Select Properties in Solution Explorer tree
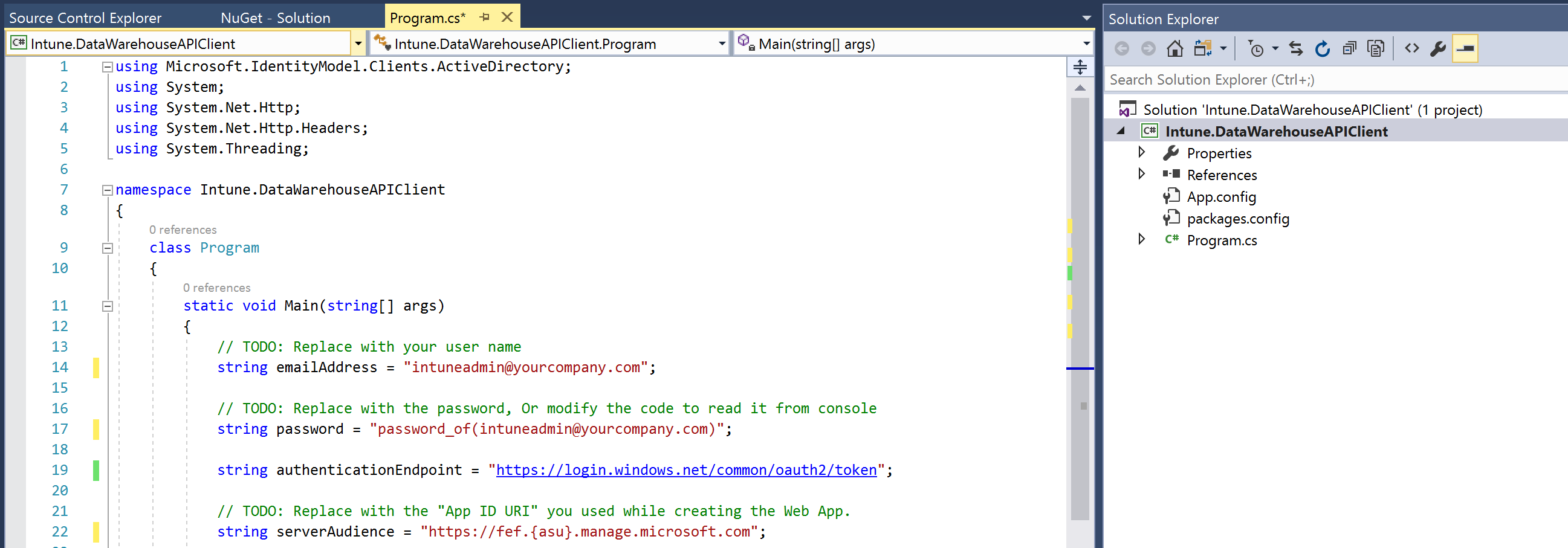The height and width of the screenshot is (548, 1568). 1219,153
